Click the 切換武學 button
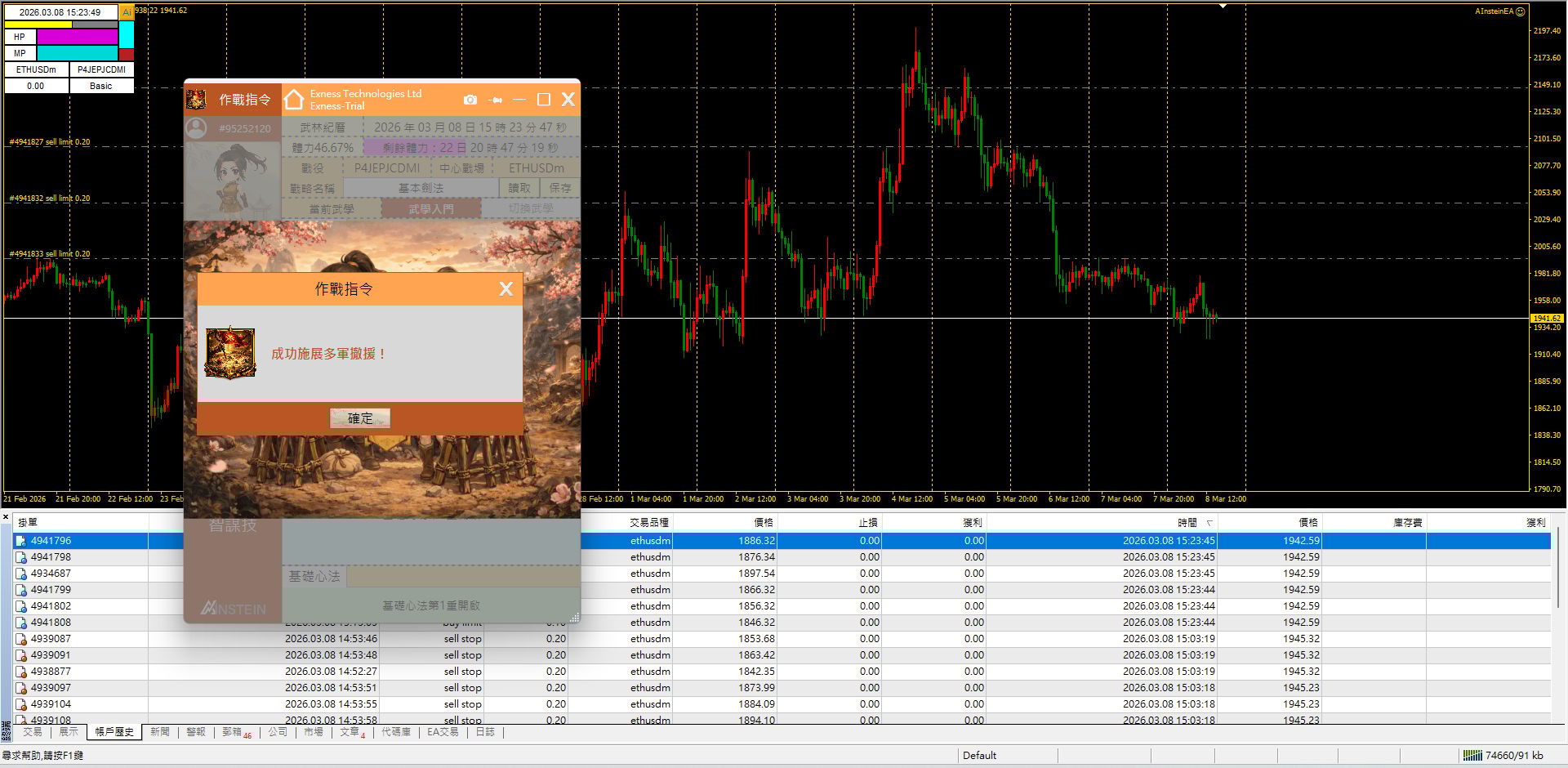 pyautogui.click(x=531, y=209)
